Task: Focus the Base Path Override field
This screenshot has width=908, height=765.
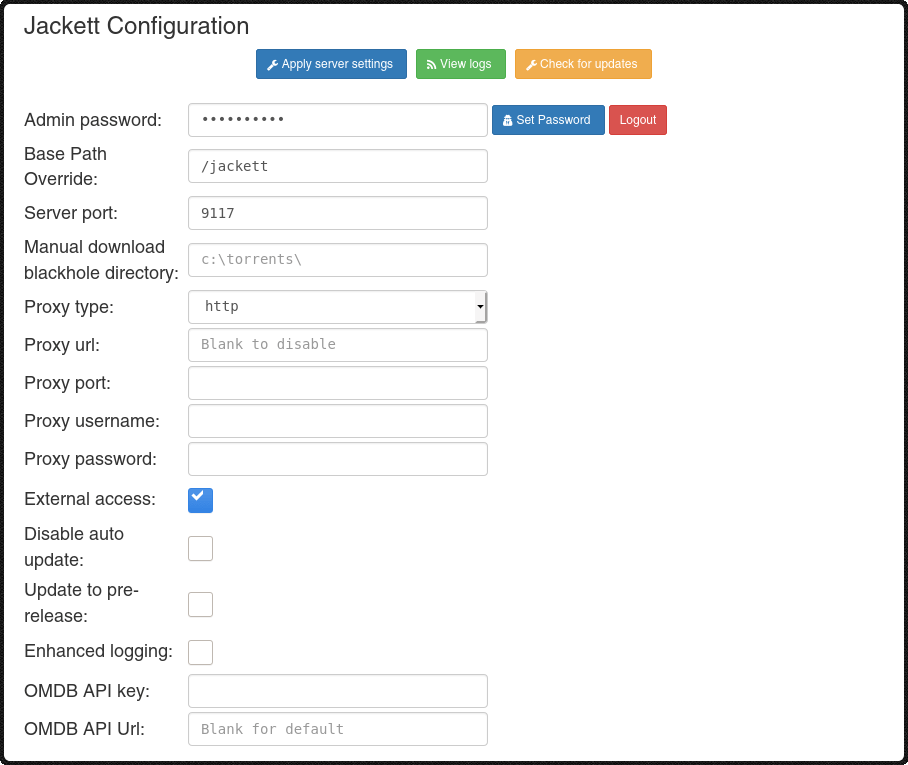Action: (337, 166)
